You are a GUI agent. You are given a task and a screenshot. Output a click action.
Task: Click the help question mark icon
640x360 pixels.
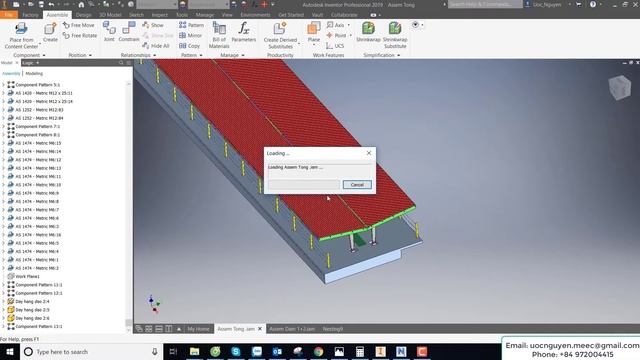(593, 4)
